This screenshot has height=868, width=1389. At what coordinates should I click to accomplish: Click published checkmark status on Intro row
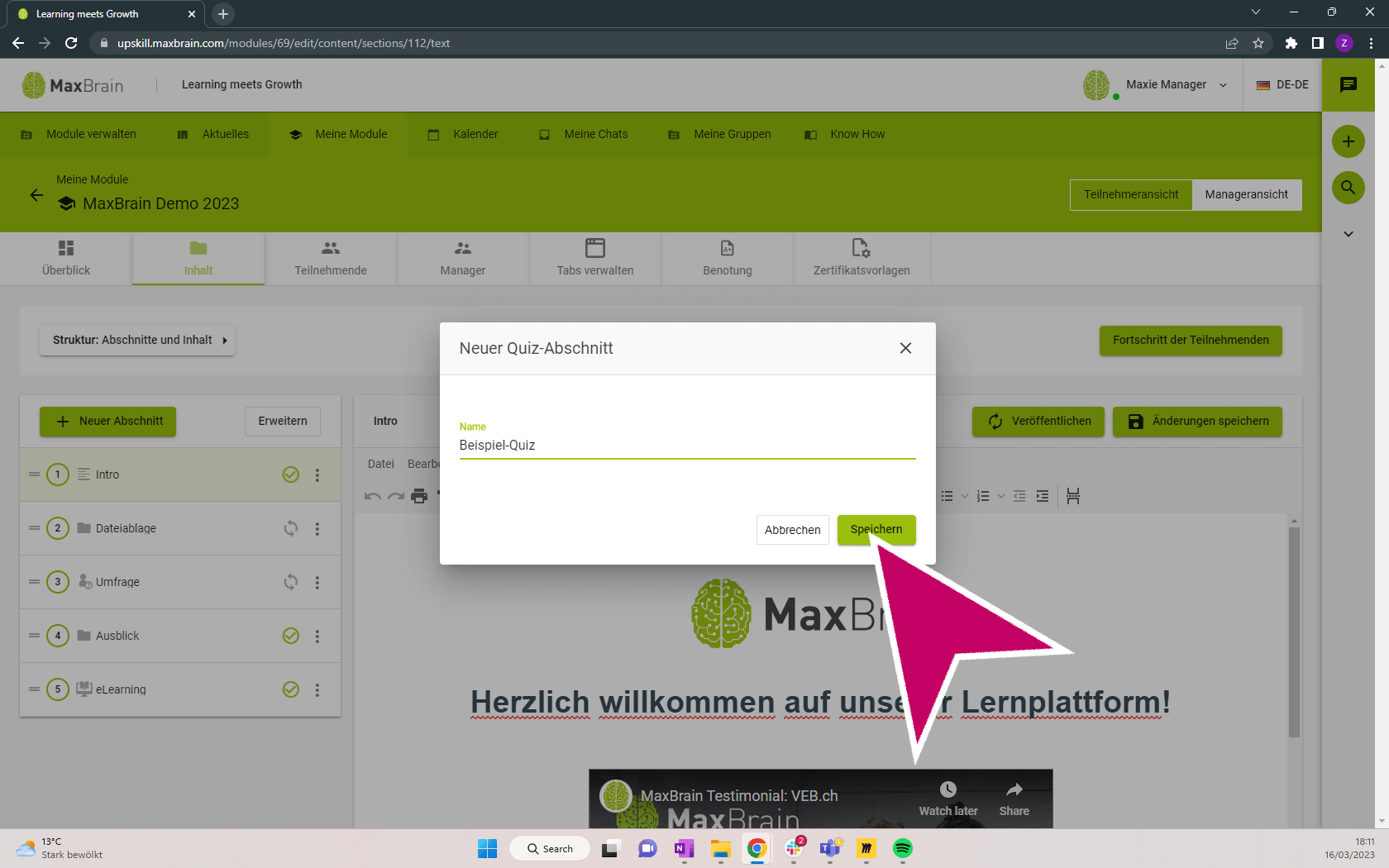[x=291, y=475]
